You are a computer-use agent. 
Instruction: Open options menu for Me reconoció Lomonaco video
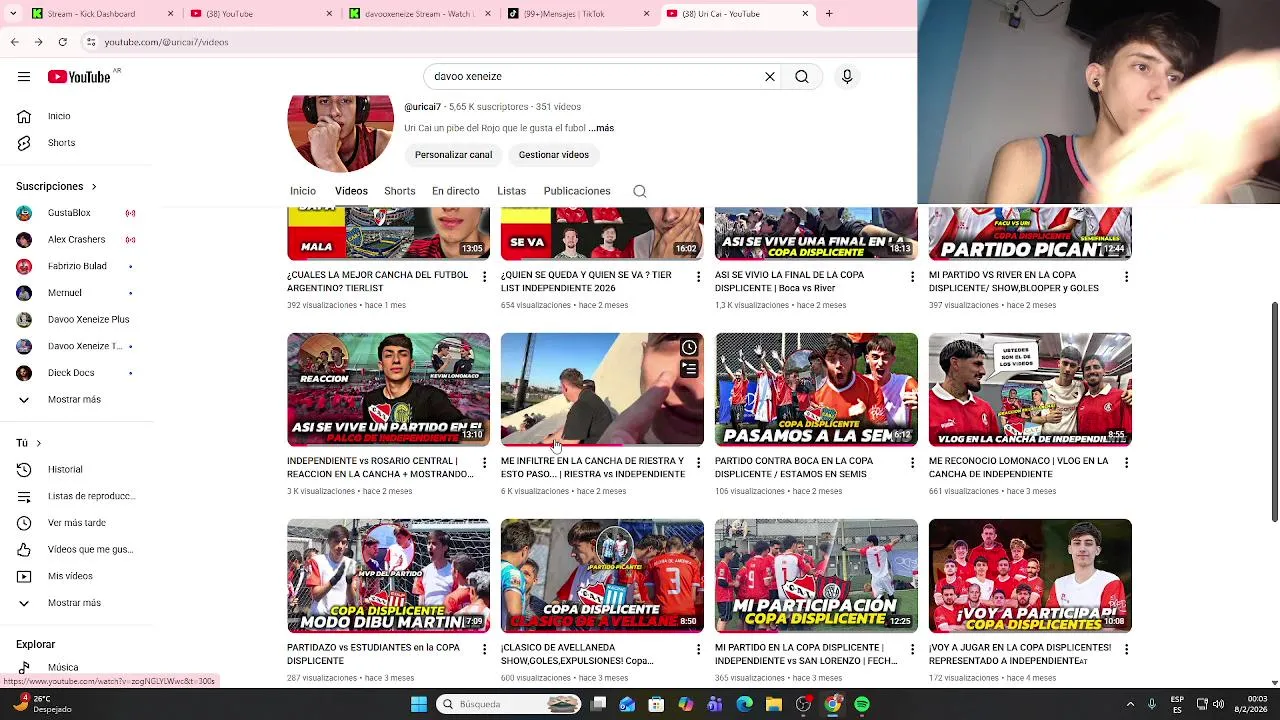tap(1127, 463)
